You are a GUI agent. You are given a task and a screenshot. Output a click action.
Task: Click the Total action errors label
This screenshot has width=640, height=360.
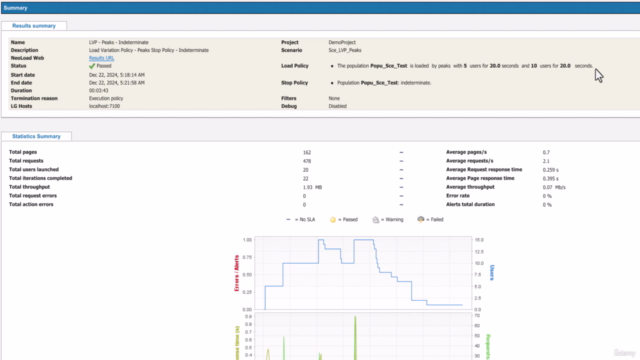[x=31, y=204]
